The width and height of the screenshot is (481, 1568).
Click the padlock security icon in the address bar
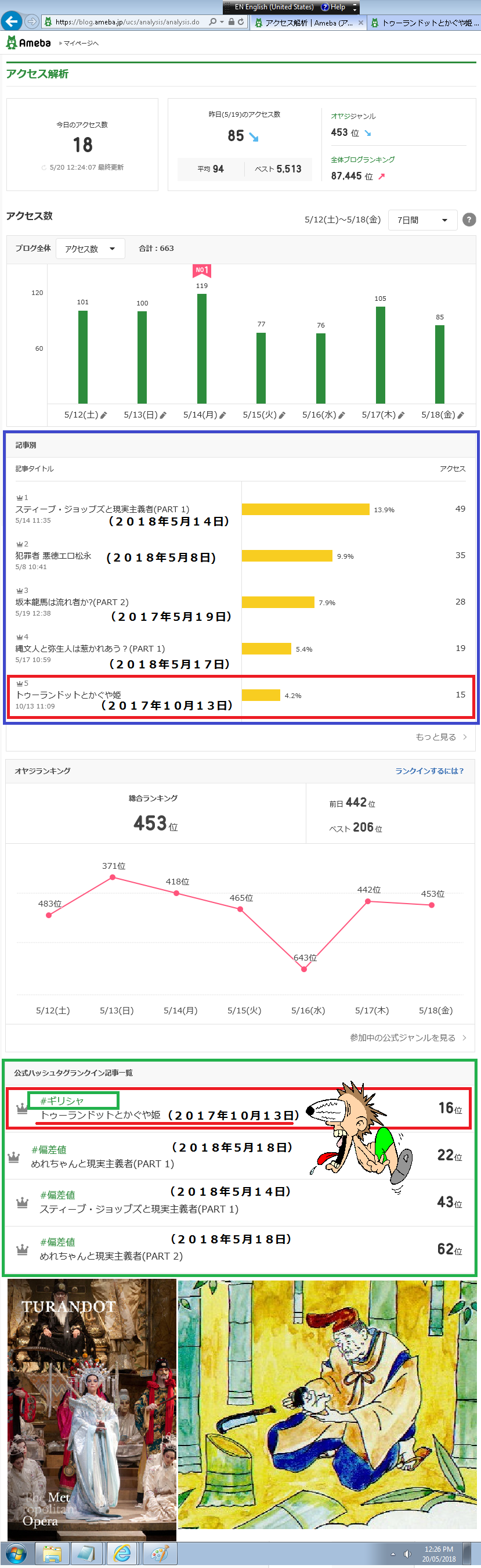click(231, 22)
